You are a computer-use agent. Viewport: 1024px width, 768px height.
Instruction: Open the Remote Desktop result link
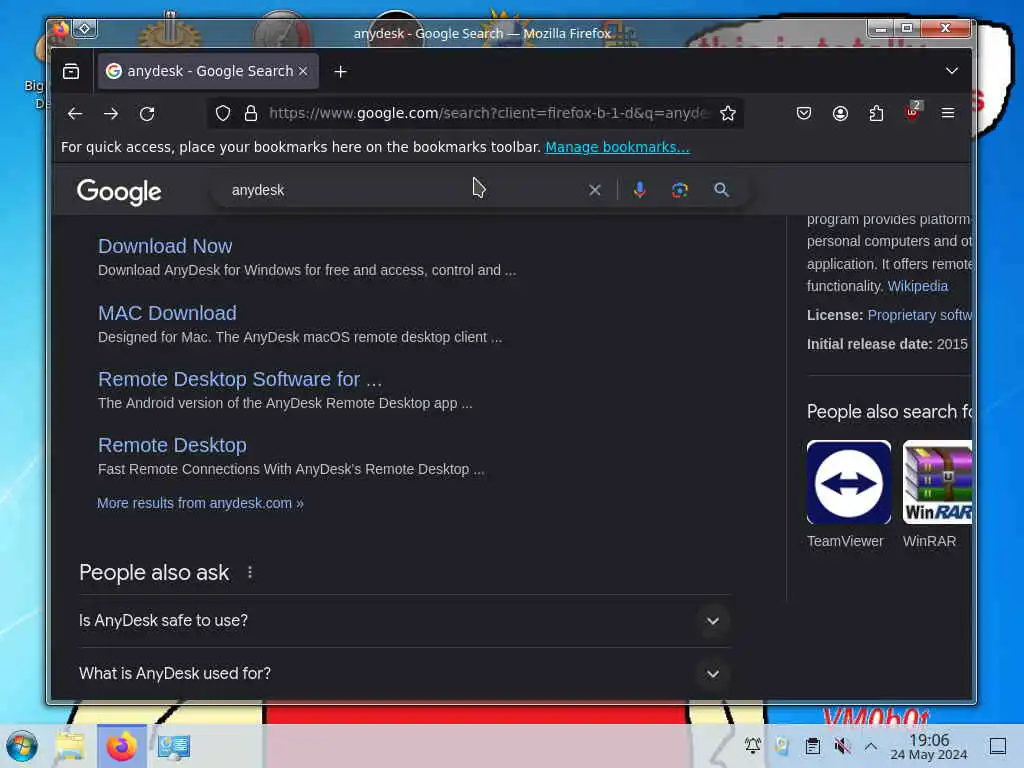click(x=172, y=445)
